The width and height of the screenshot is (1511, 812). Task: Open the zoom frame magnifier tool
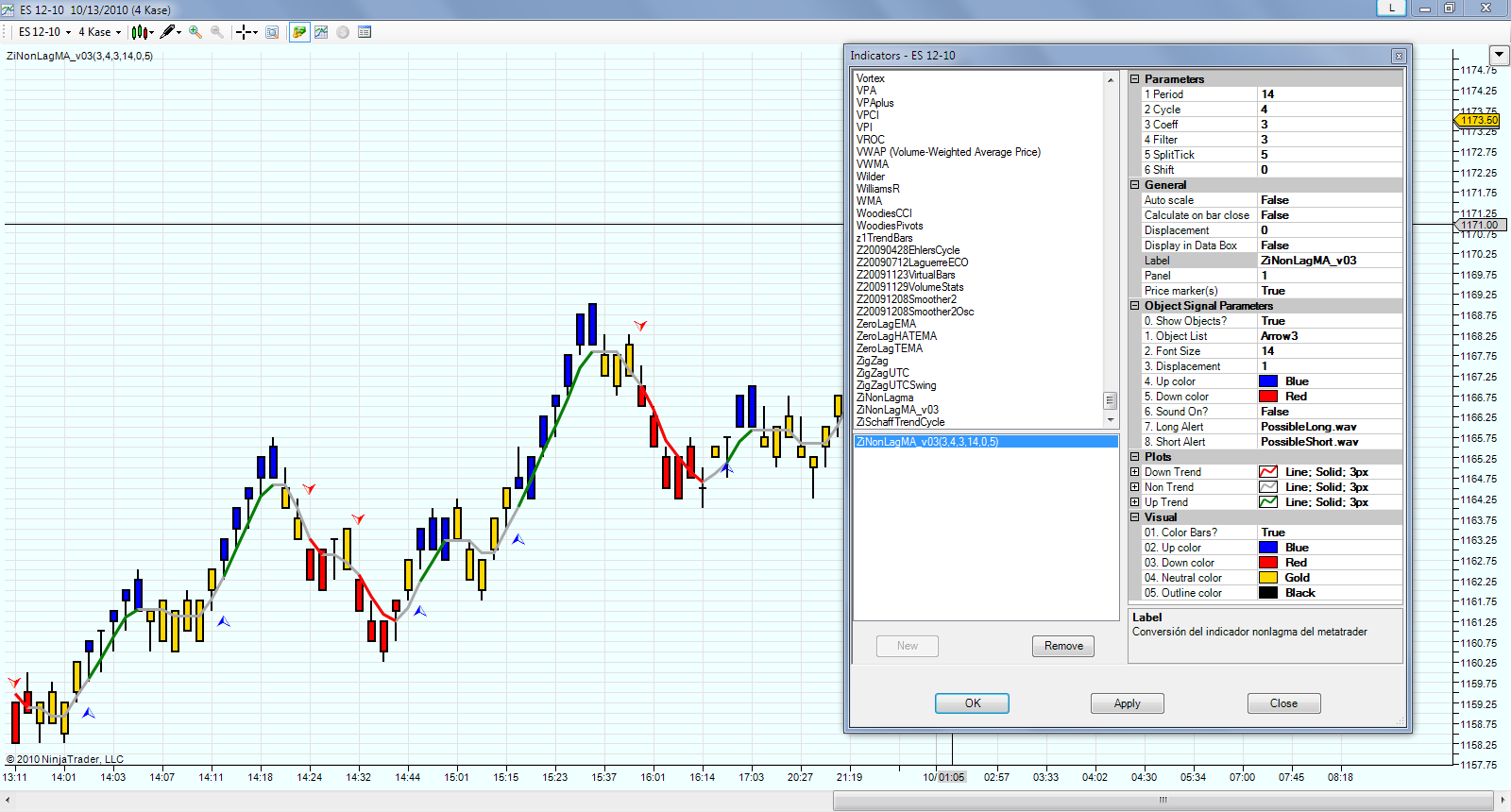click(272, 32)
